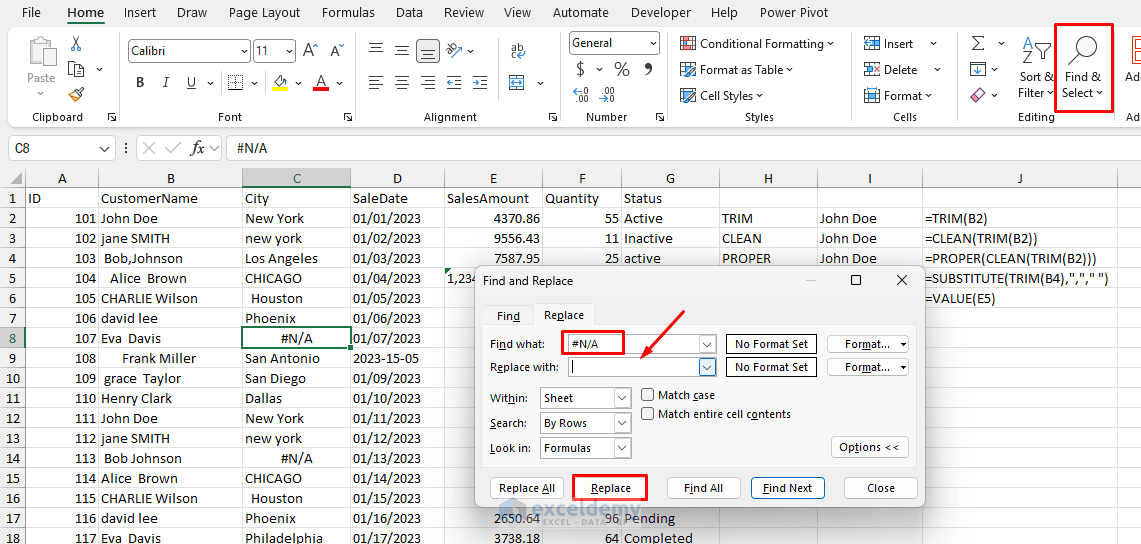Click the Clear eraser icon
1141x544 pixels.
(x=978, y=95)
